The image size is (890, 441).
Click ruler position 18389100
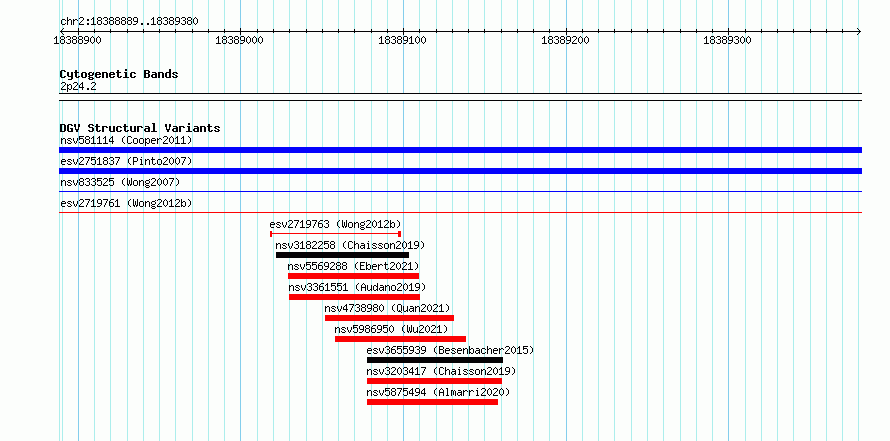pyautogui.click(x=402, y=40)
